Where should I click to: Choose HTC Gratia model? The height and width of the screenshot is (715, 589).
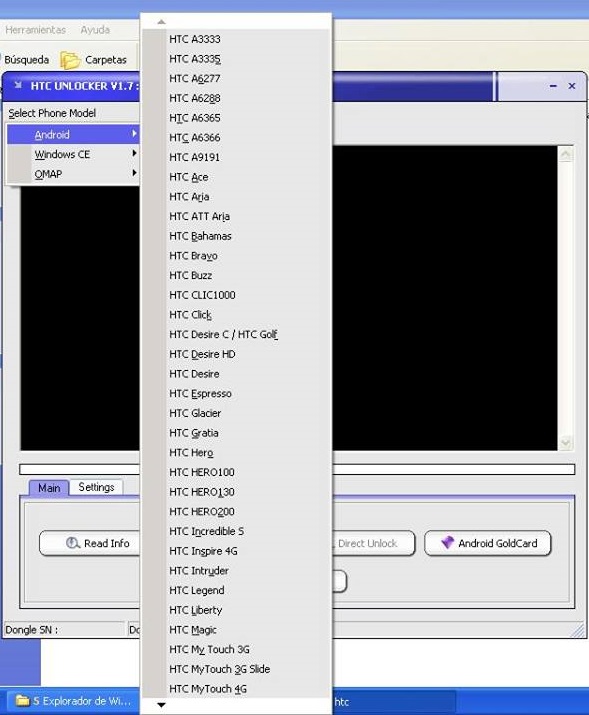(x=236, y=433)
